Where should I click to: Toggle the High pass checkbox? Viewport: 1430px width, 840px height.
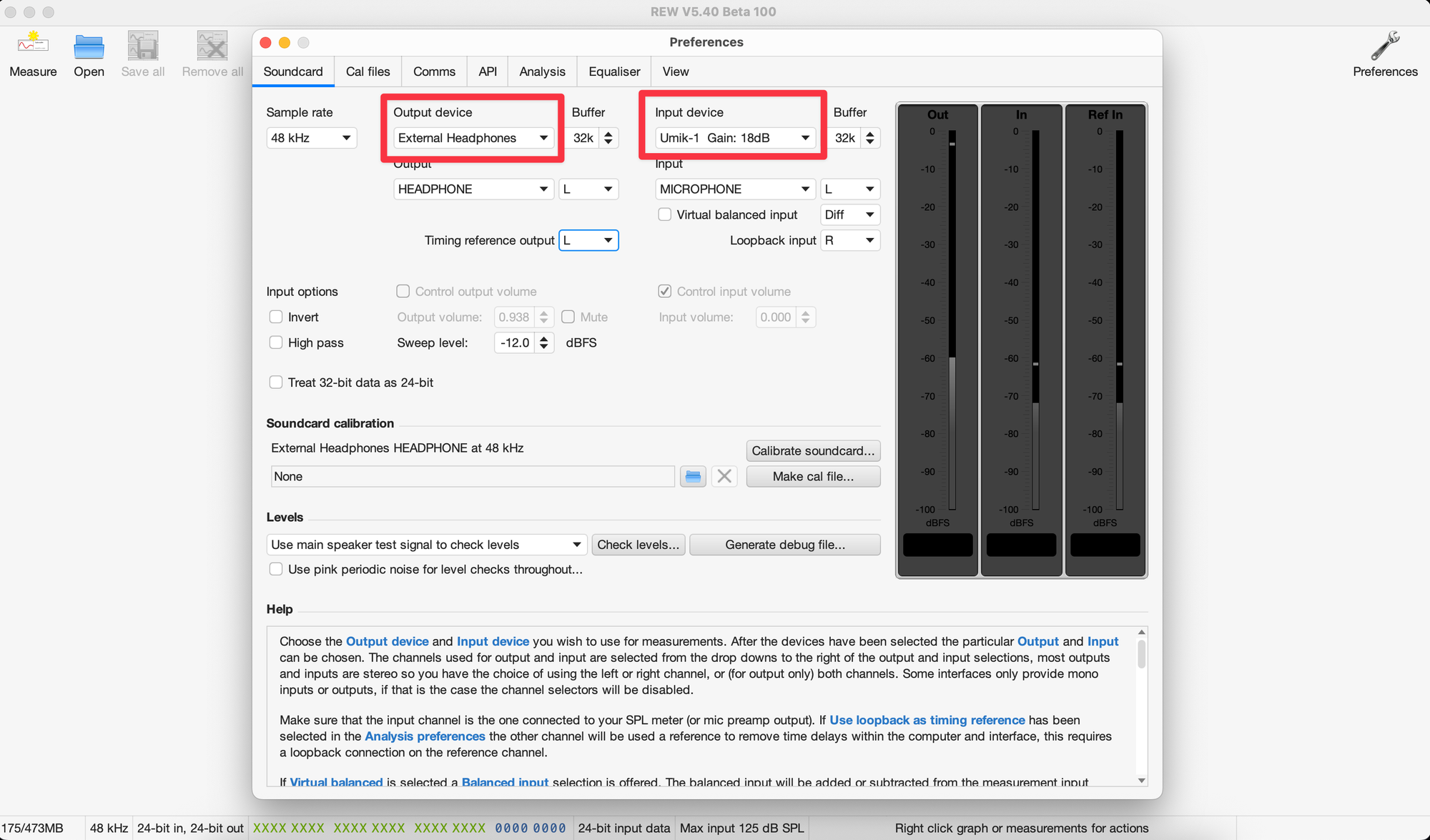point(276,342)
